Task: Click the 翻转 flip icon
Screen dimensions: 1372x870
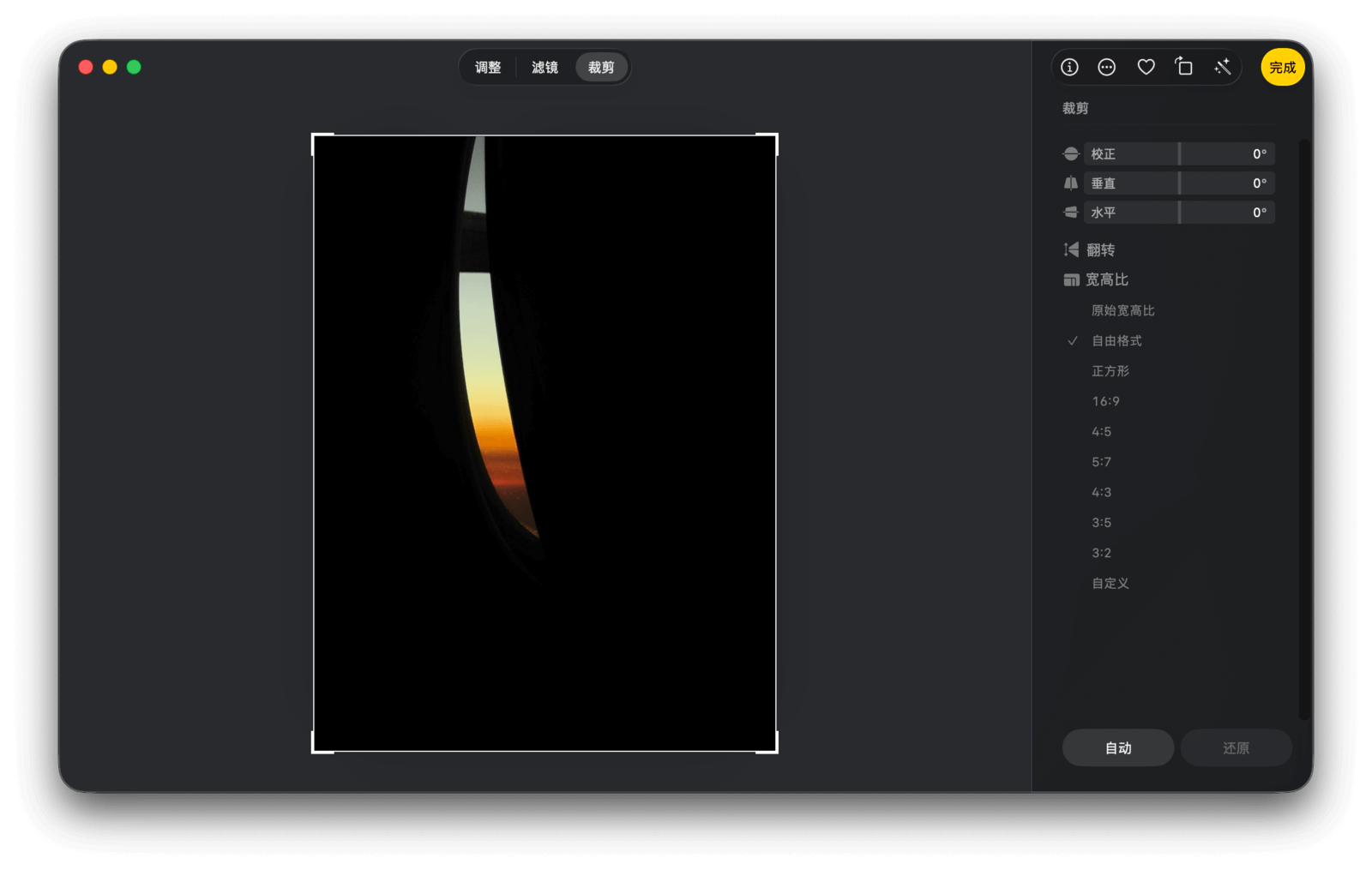Action: tap(1071, 249)
